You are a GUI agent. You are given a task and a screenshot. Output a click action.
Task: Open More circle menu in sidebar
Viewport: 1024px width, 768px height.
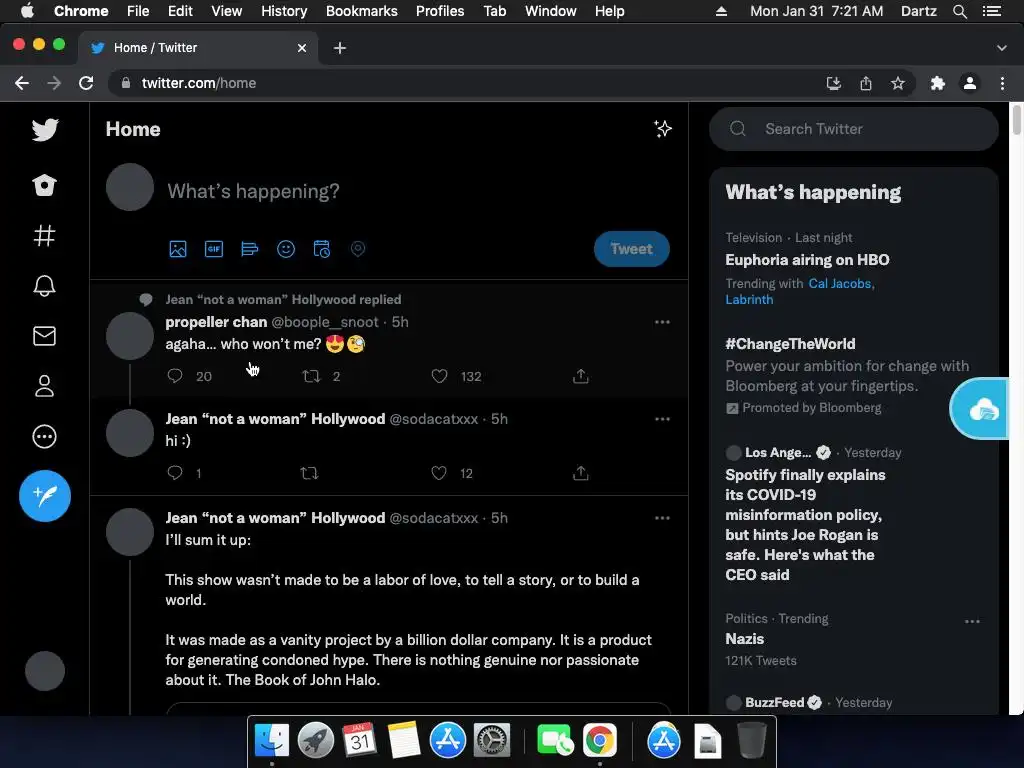pyautogui.click(x=44, y=436)
